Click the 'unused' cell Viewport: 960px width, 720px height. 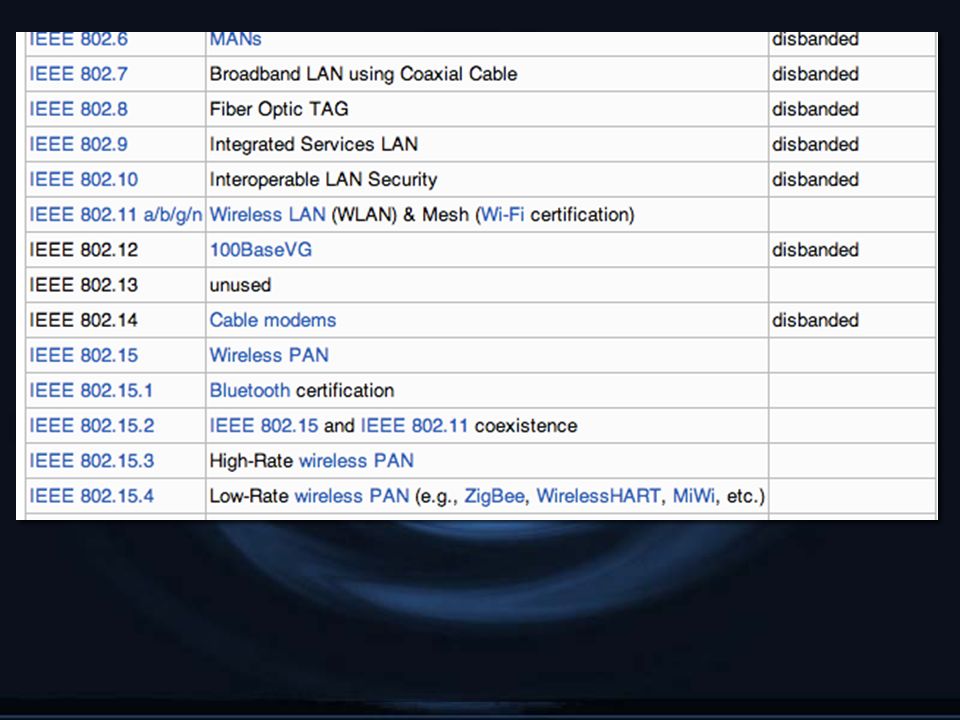tap(487, 285)
